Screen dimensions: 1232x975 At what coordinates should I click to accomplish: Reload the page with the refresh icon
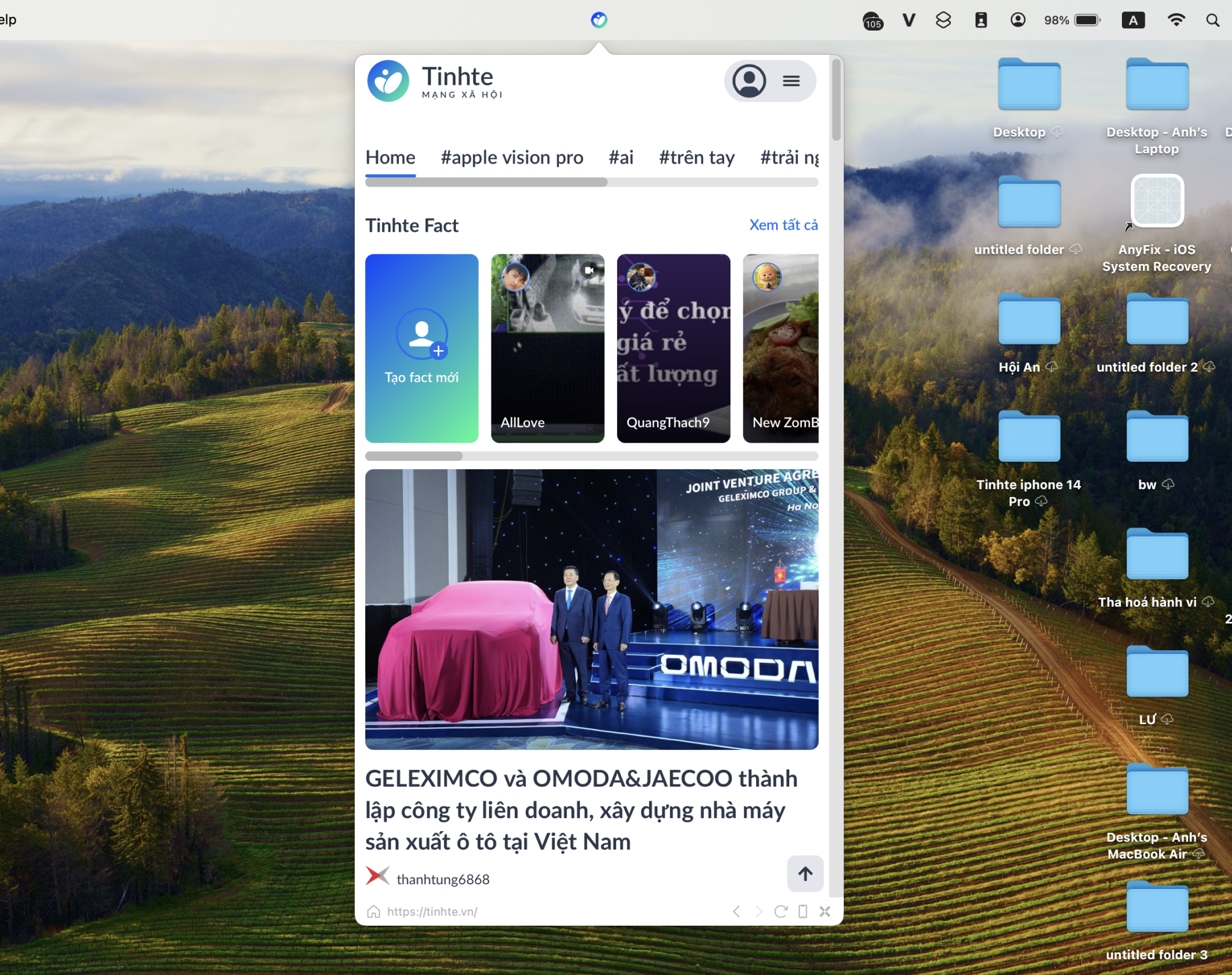pyautogui.click(x=780, y=911)
